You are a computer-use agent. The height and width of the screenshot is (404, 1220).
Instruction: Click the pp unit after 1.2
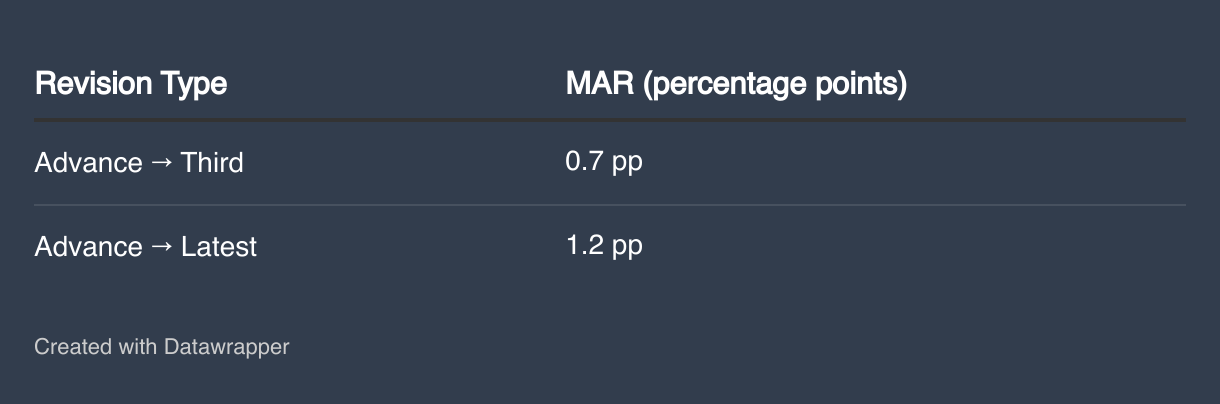coord(627,248)
